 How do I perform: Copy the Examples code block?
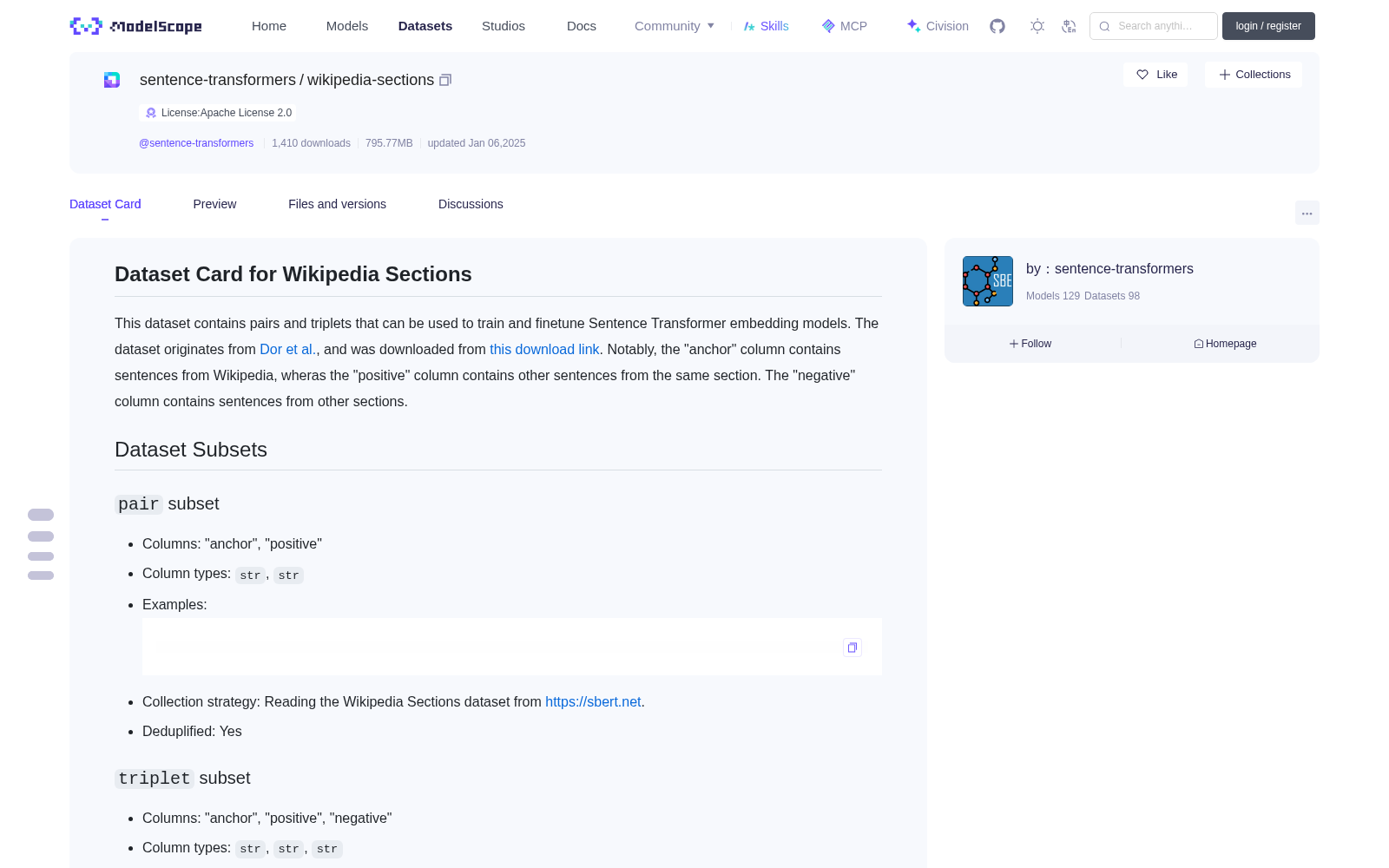click(x=852, y=648)
